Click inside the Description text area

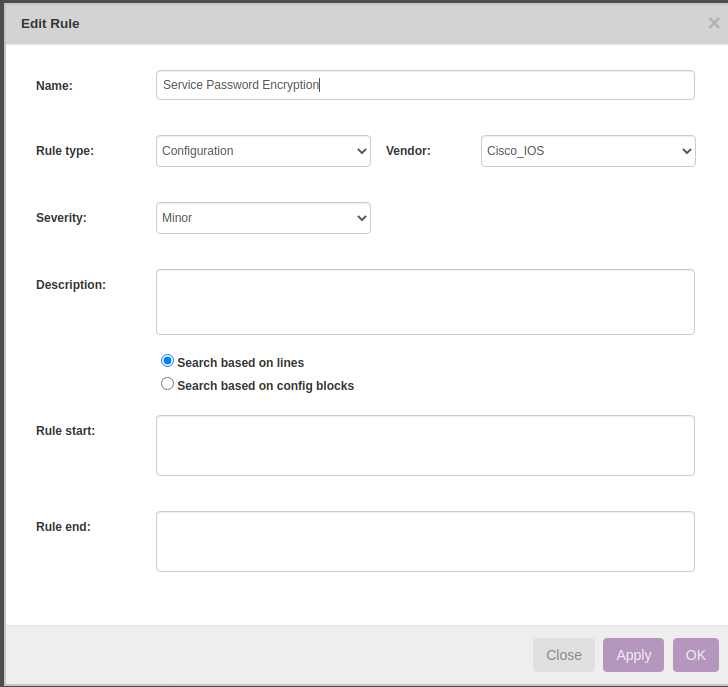click(425, 301)
